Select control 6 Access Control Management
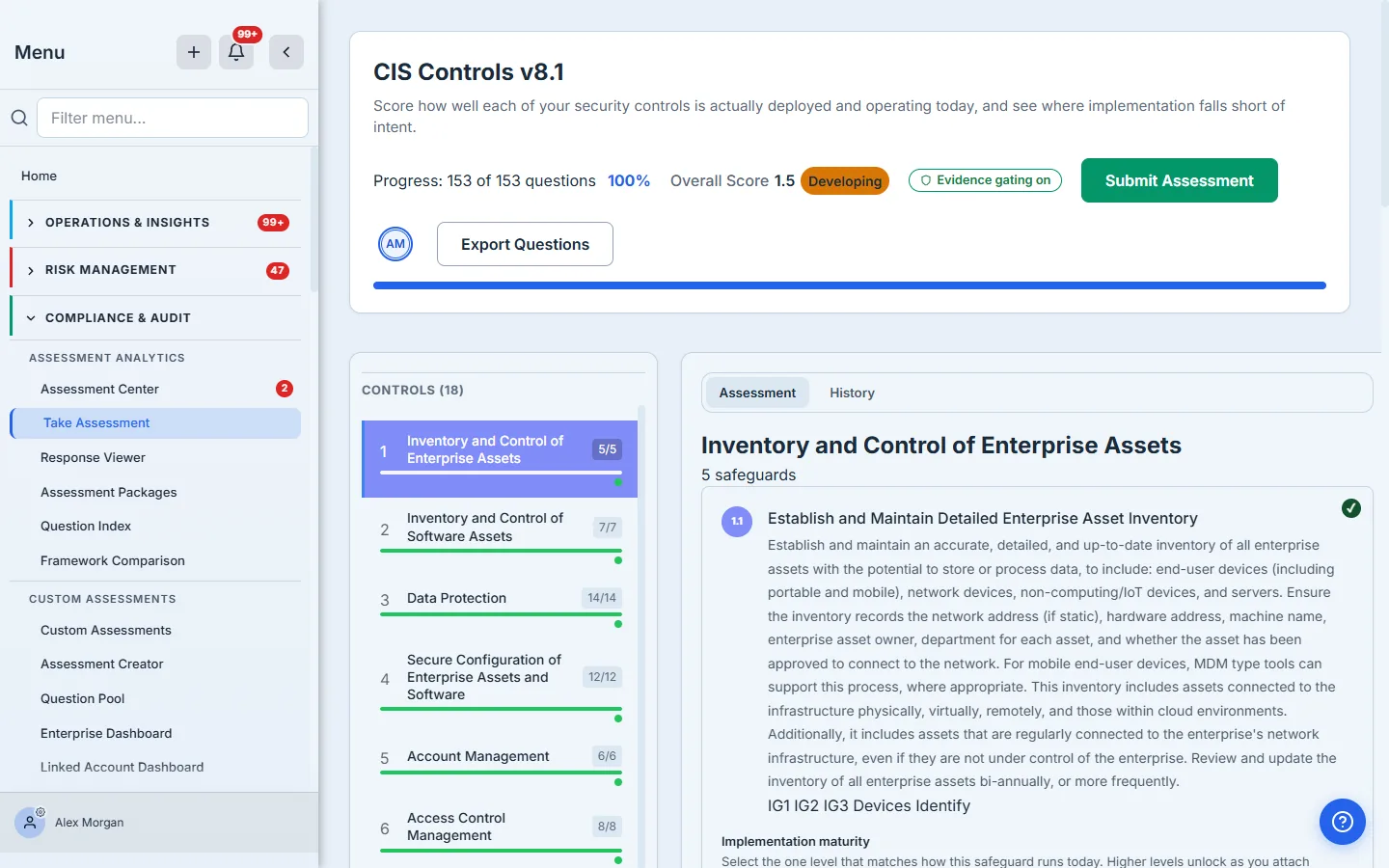This screenshot has width=1389, height=868. [x=500, y=835]
